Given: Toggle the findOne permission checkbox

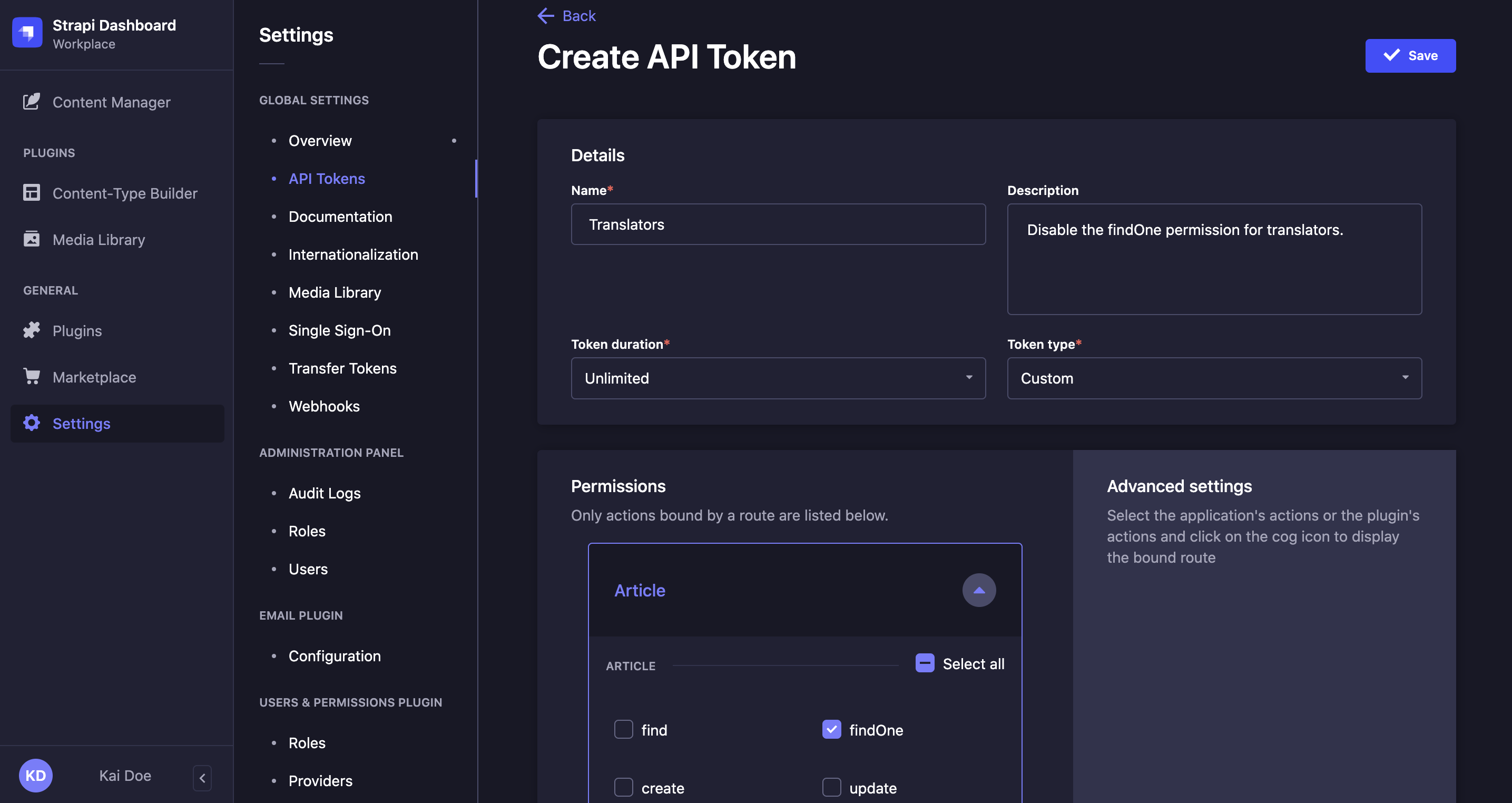Looking at the screenshot, I should (831, 728).
